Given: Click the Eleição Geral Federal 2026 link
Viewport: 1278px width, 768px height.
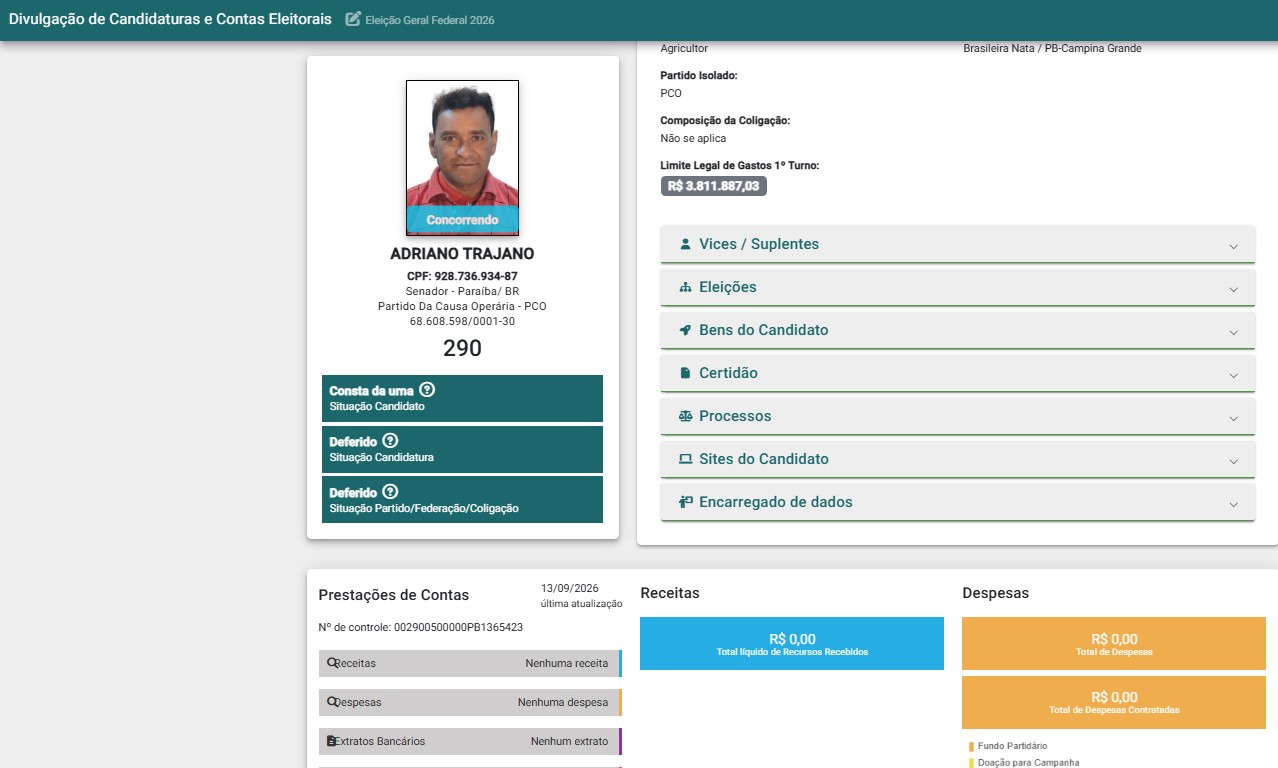Looking at the screenshot, I should (x=430, y=20).
